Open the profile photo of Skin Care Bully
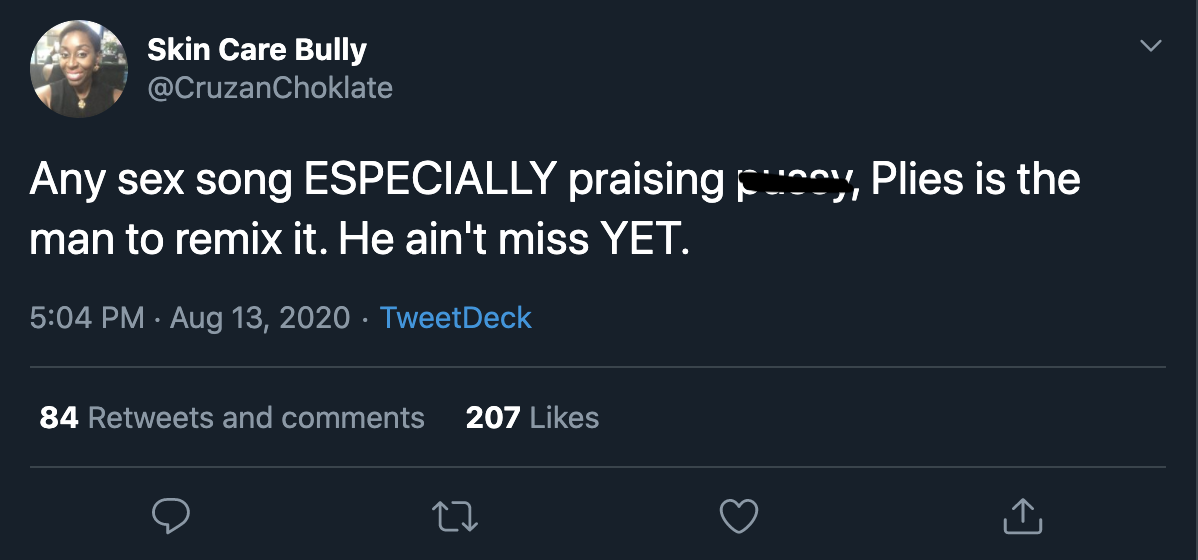The height and width of the screenshot is (560, 1198). [80, 69]
